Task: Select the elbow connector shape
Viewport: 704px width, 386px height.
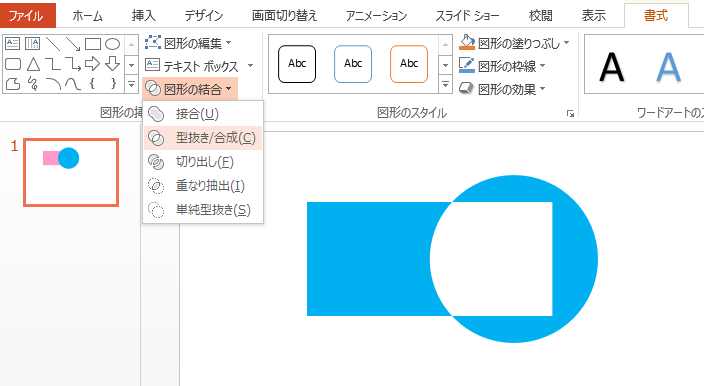Action: [x=53, y=64]
